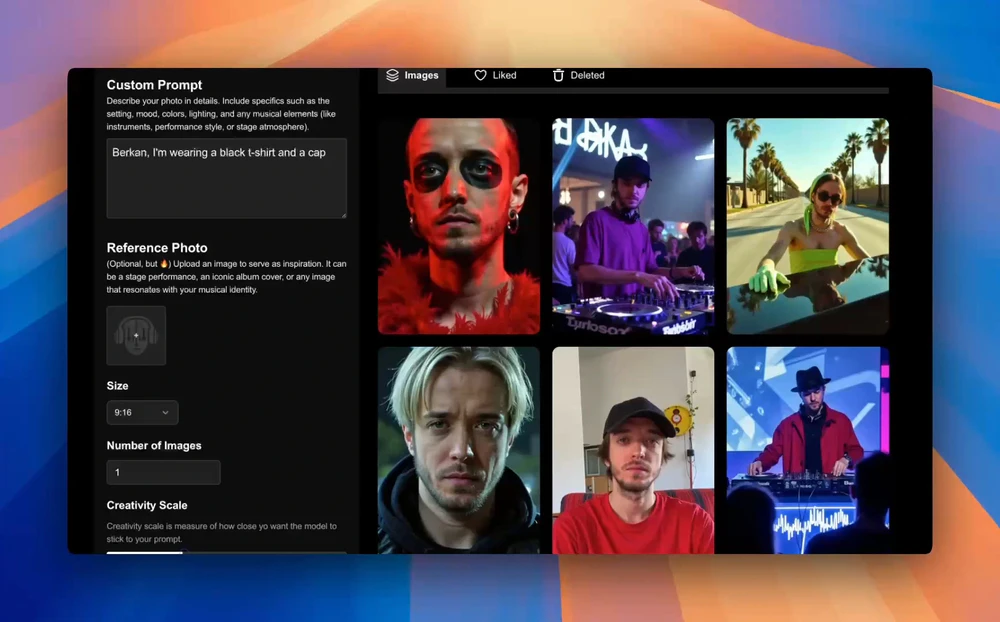Open the Liked tab
Image resolution: width=1000 pixels, height=622 pixels.
[x=496, y=75]
